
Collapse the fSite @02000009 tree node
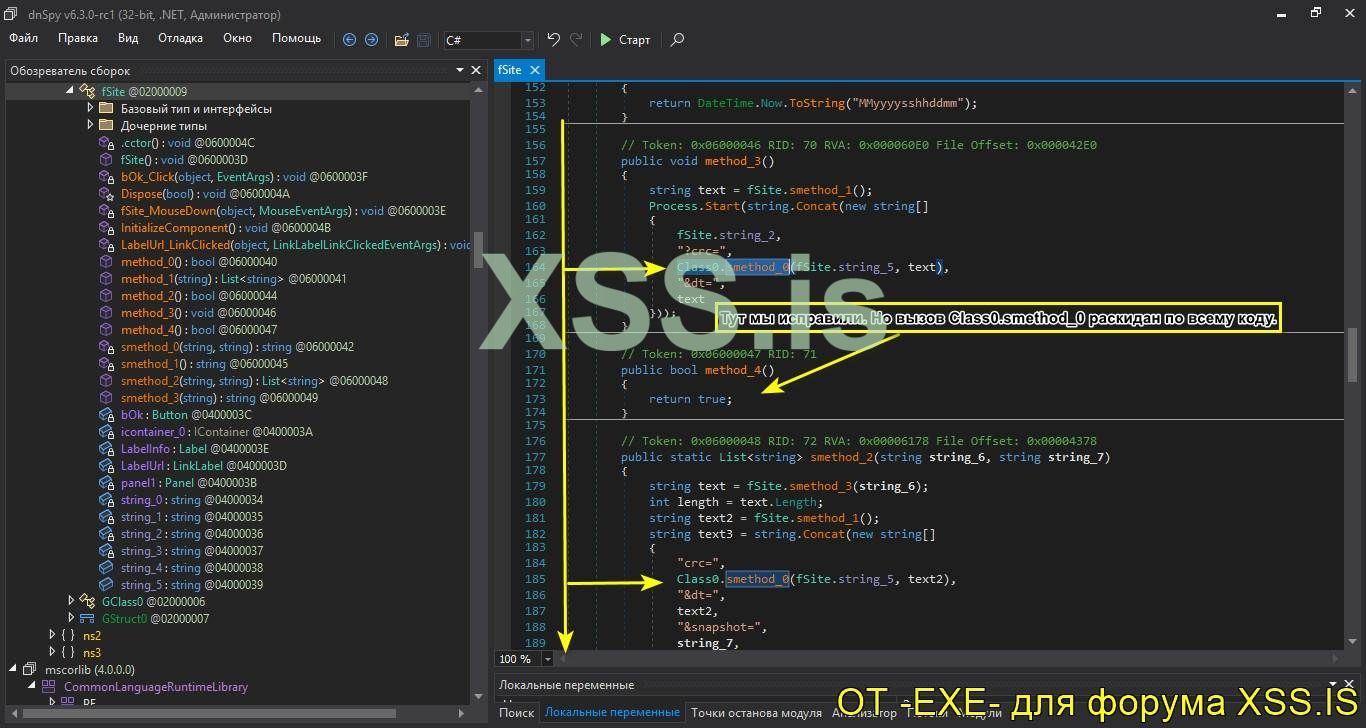click(70, 91)
